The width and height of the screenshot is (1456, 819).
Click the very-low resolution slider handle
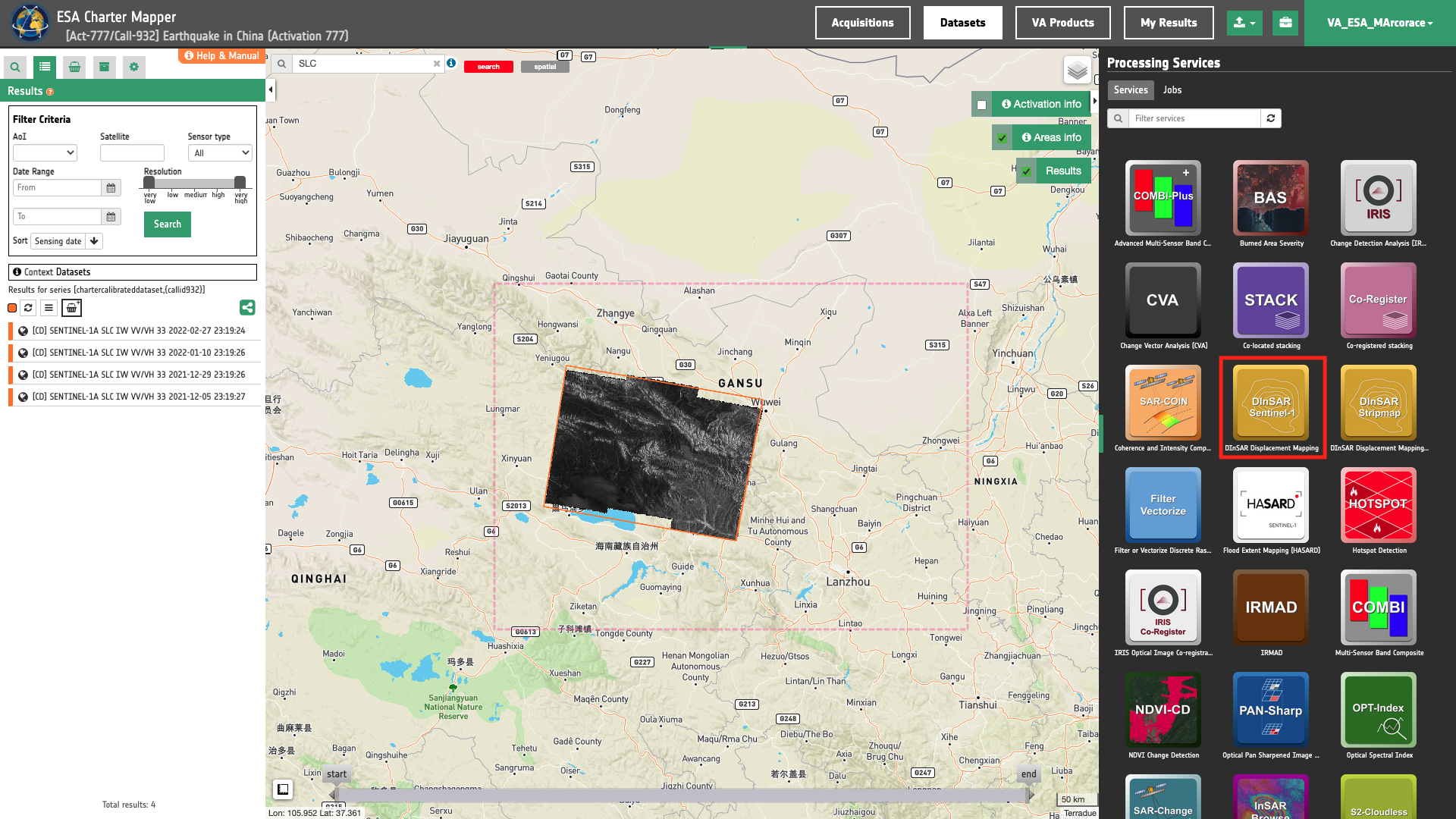(x=149, y=182)
